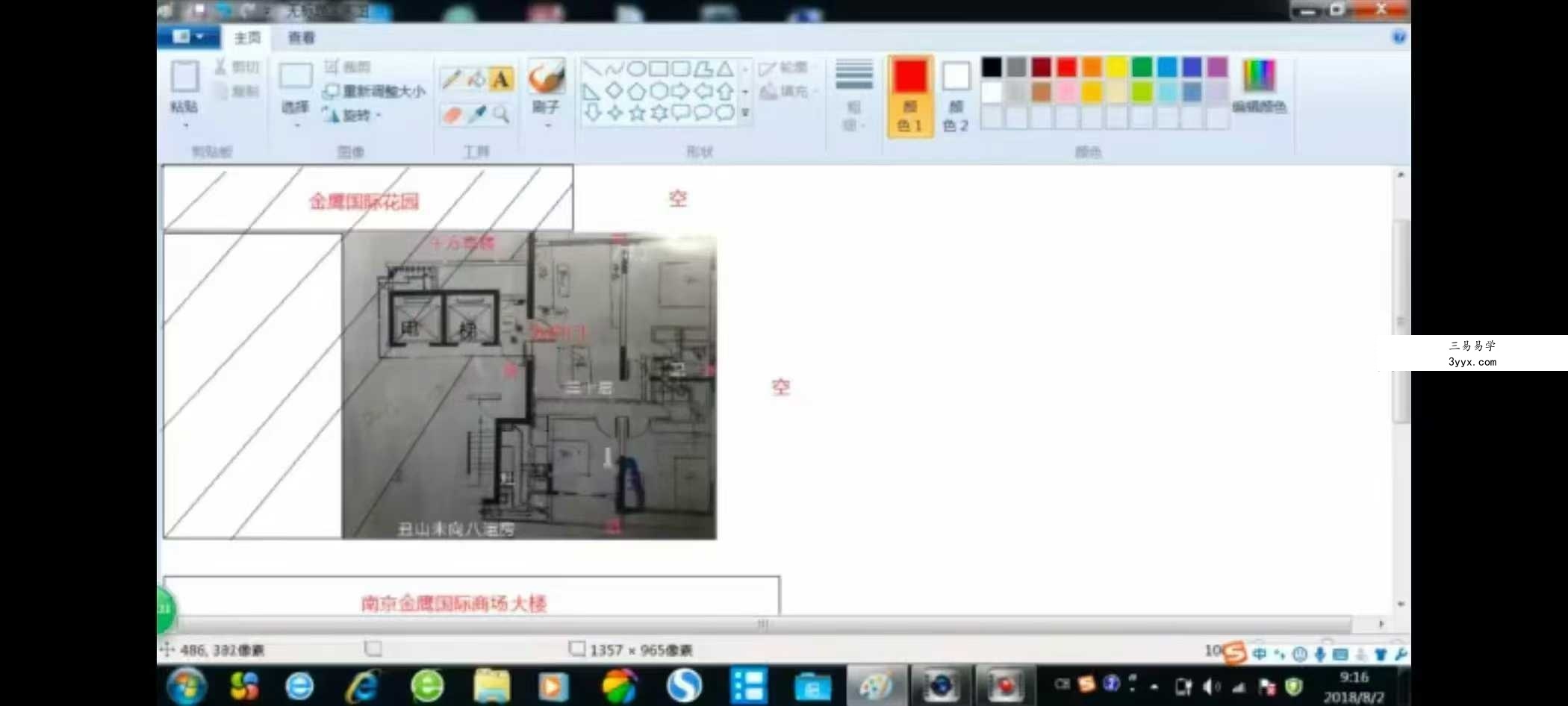
Task: Choose the purple color swatch
Action: click(1217, 67)
